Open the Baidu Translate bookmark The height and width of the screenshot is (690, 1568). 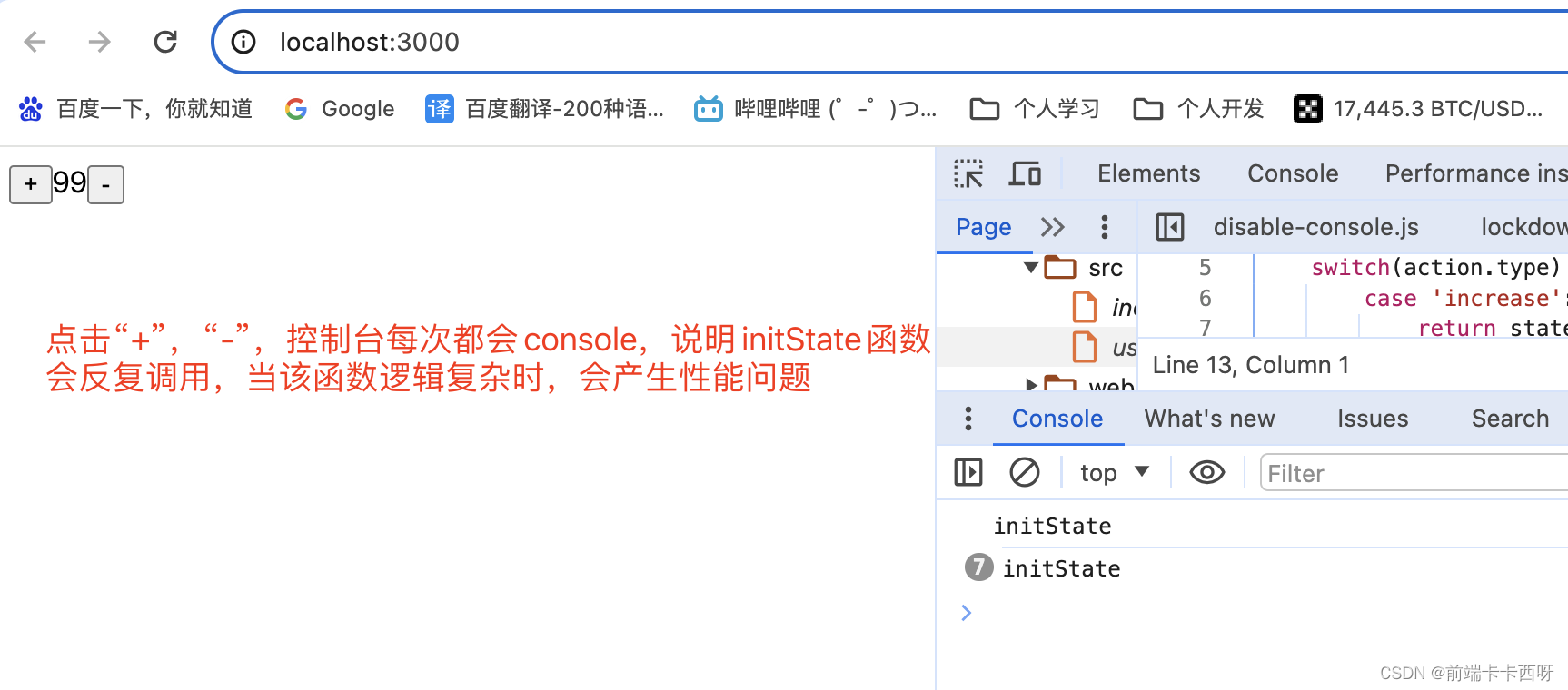545,109
